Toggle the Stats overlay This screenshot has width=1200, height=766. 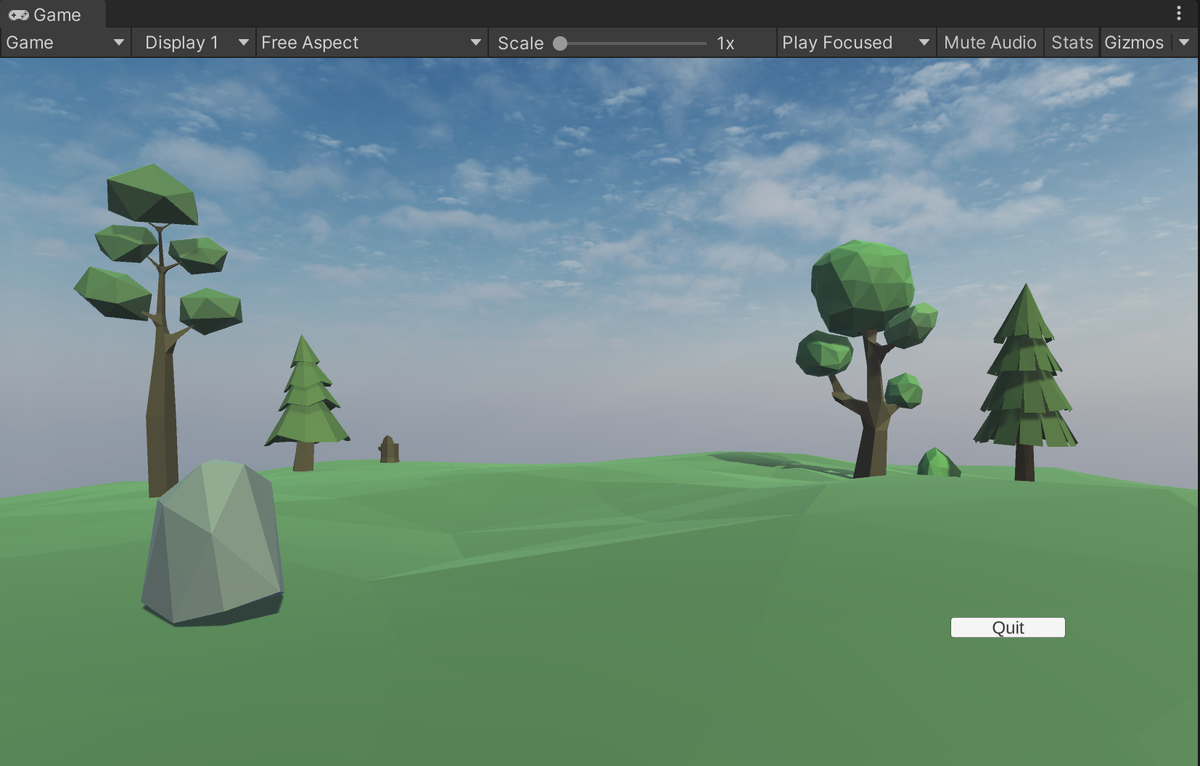click(x=1072, y=43)
